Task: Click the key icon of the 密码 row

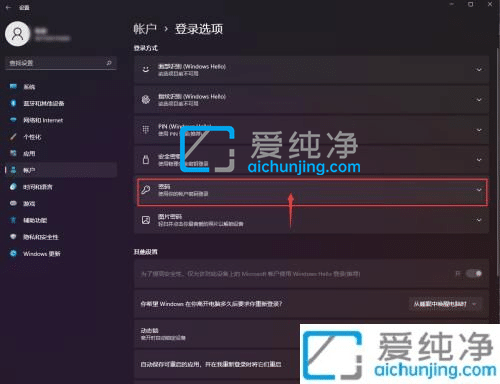Action: point(146,190)
